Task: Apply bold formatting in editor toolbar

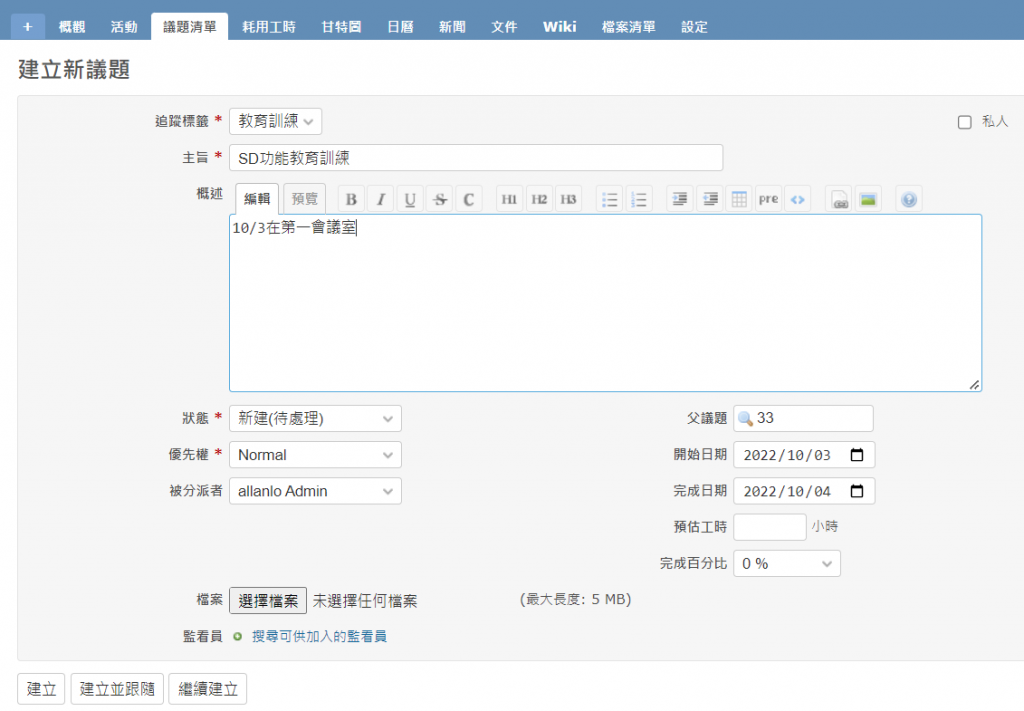Action: 351,199
